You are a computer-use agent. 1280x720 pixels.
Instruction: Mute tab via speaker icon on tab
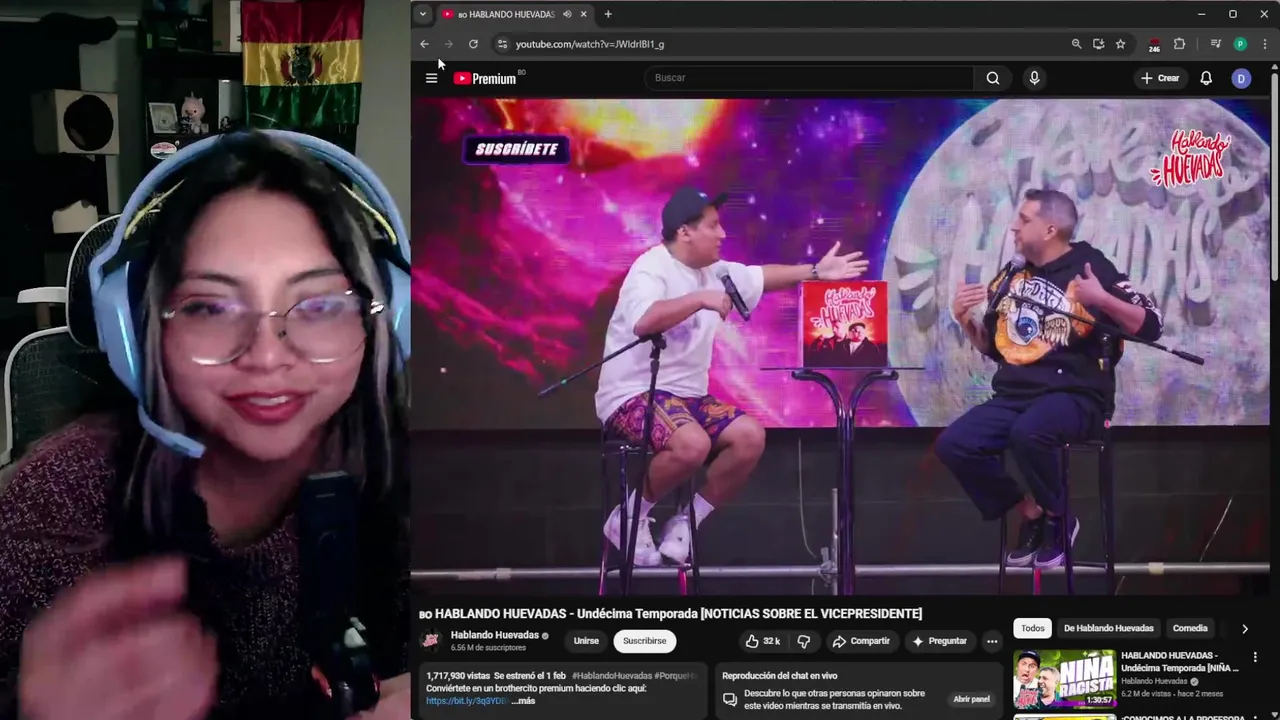point(567,14)
